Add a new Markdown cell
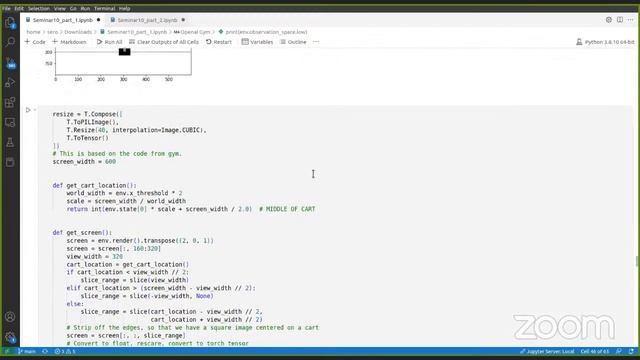The image size is (640, 360). pos(69,42)
